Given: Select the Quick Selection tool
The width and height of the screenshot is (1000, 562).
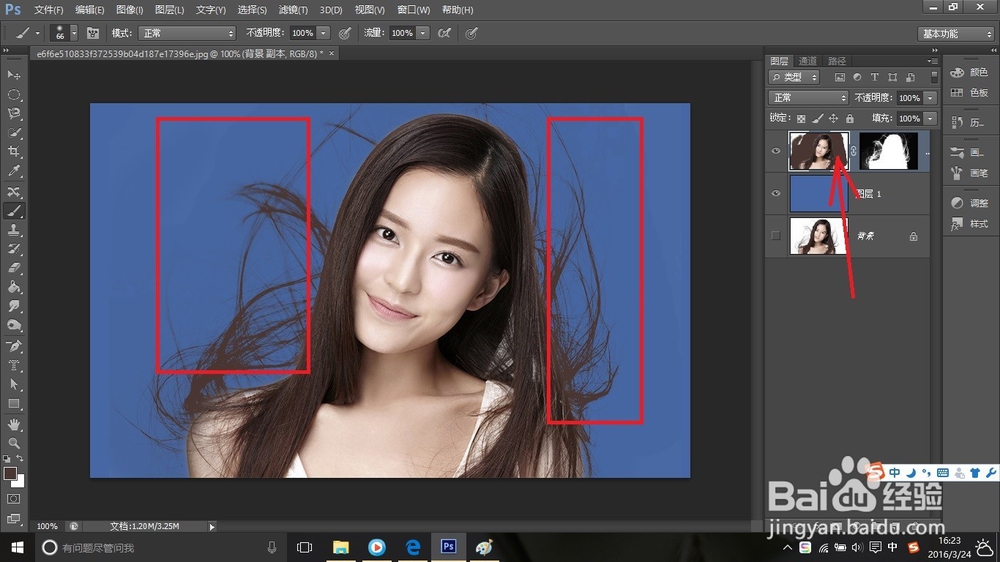Looking at the screenshot, I should (x=14, y=133).
